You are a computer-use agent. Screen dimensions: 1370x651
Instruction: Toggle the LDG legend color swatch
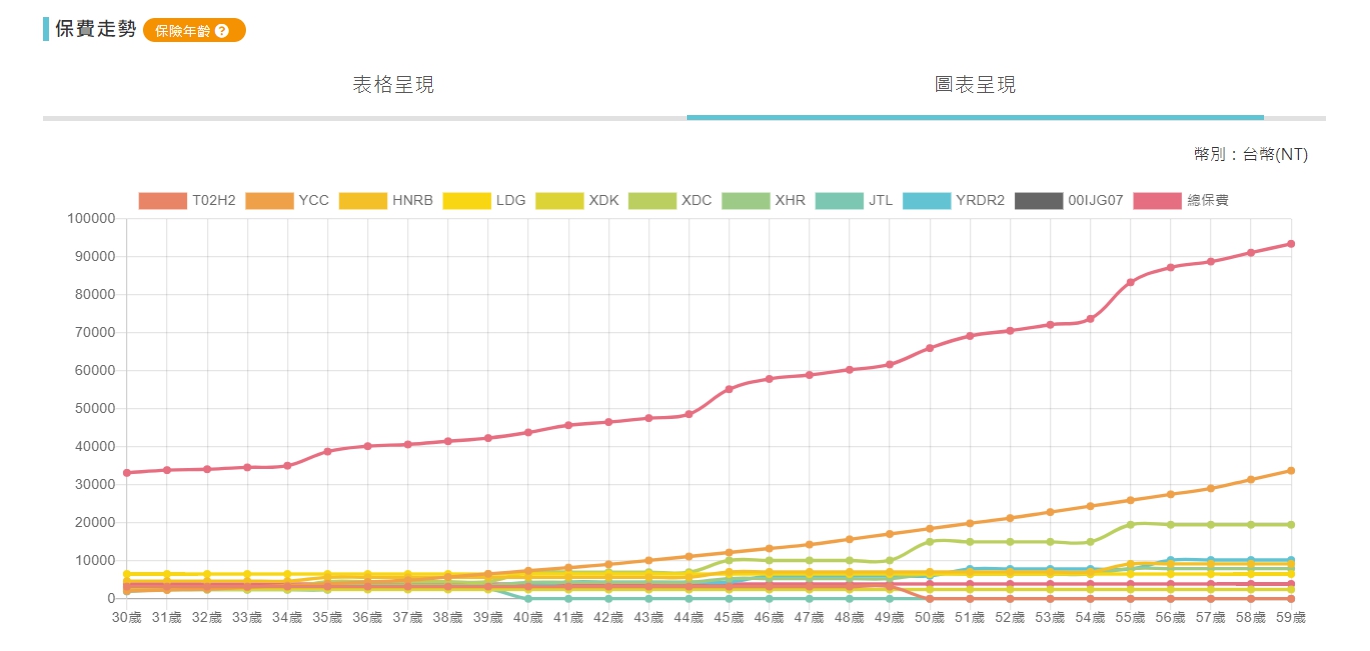coord(466,201)
